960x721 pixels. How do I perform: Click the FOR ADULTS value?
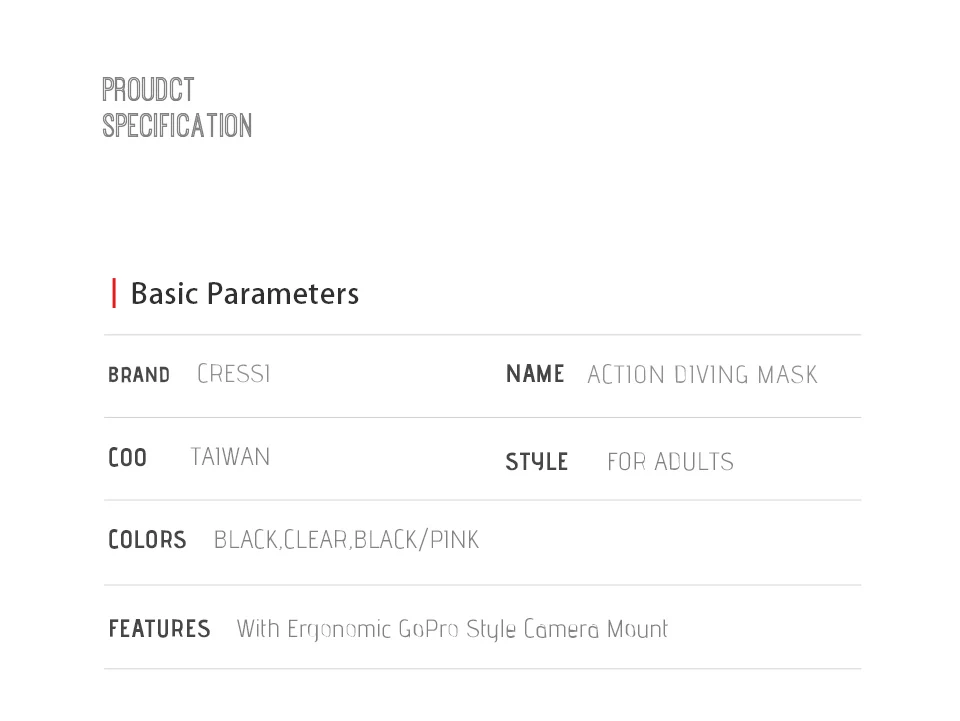pyautogui.click(x=670, y=462)
